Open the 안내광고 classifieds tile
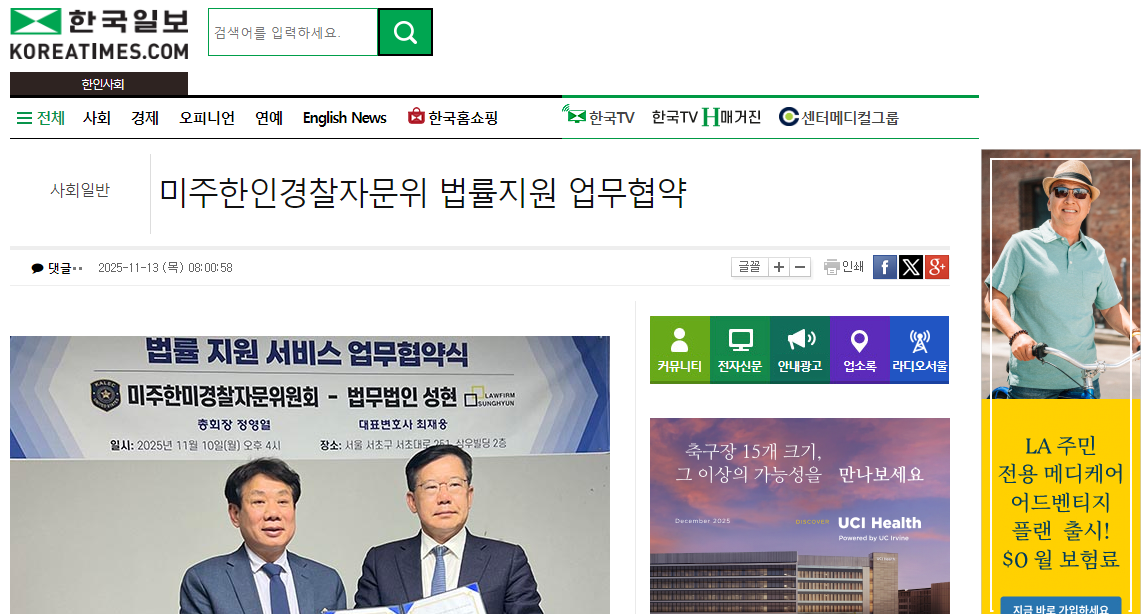1143x614 pixels. pyautogui.click(x=800, y=349)
